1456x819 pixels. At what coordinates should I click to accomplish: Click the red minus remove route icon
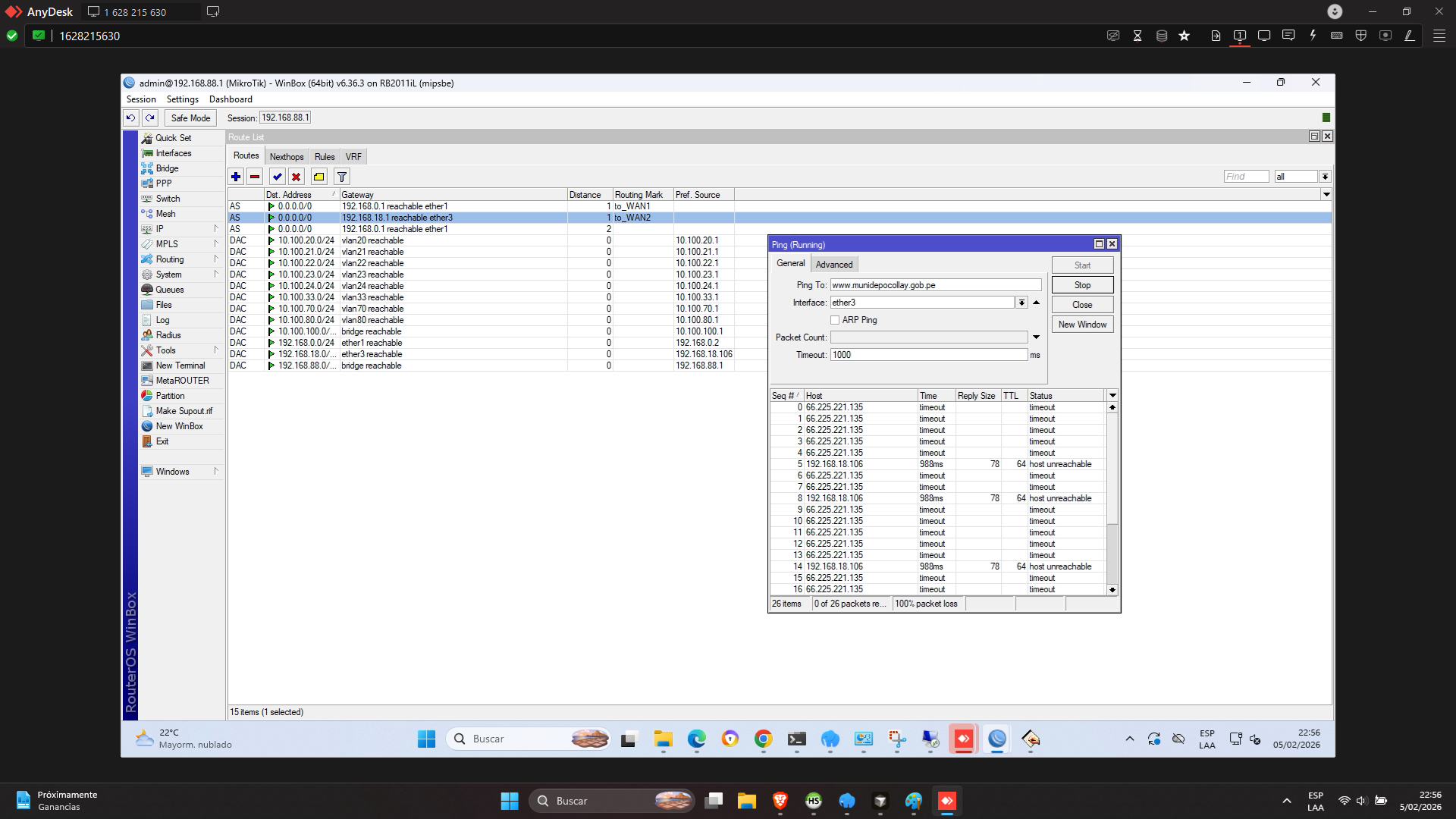[255, 177]
